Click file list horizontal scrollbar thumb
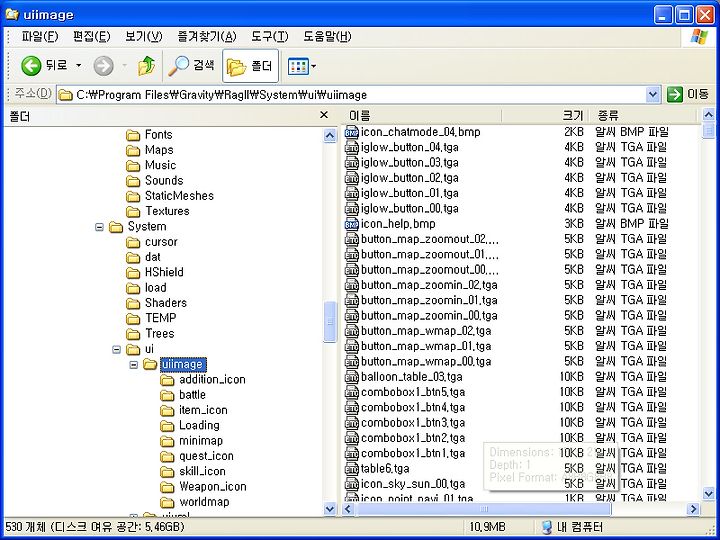 pos(483,509)
